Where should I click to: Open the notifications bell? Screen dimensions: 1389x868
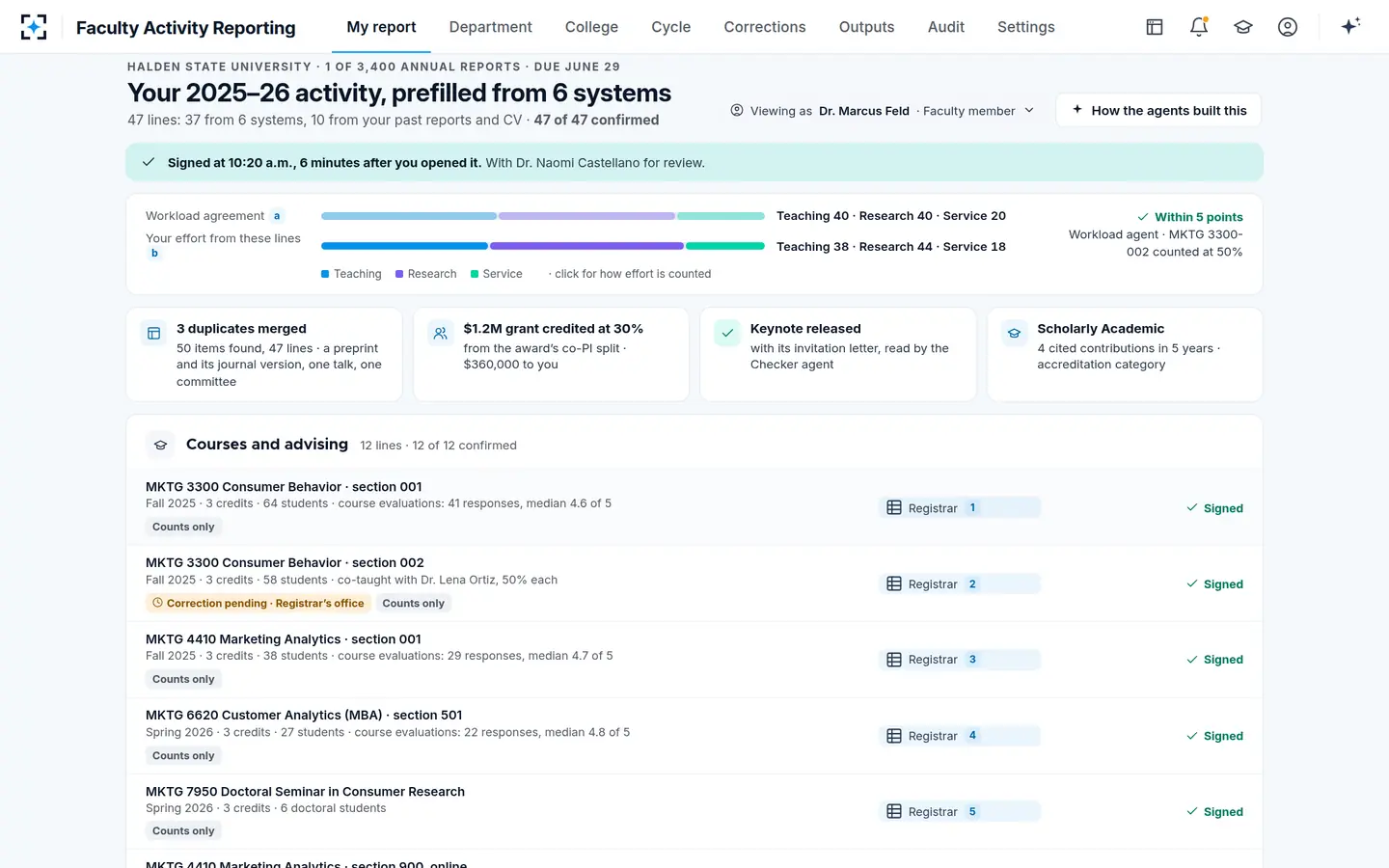coord(1199,27)
